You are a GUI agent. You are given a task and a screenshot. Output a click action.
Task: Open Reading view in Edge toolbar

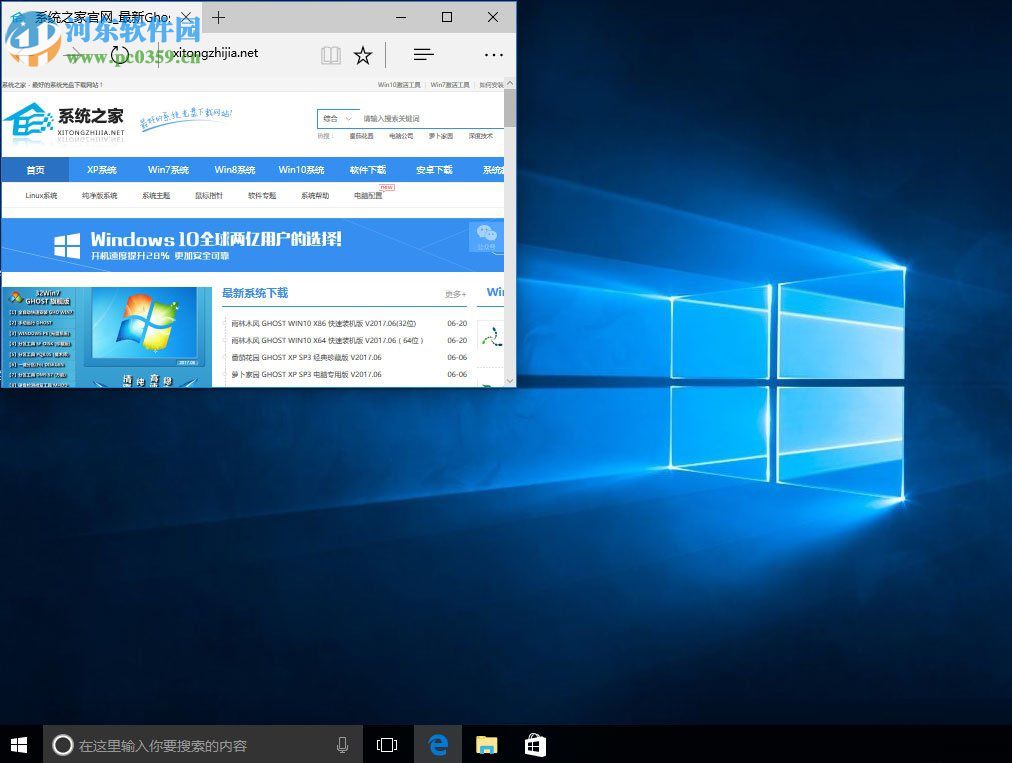(330, 54)
